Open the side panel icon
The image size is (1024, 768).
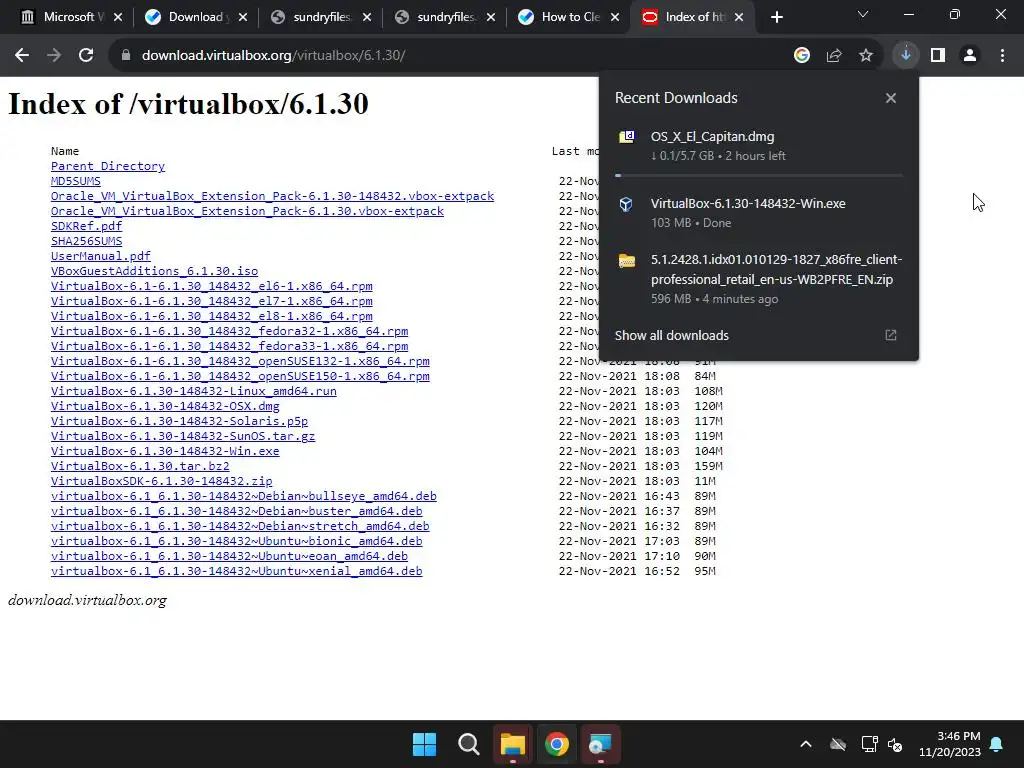938,56
